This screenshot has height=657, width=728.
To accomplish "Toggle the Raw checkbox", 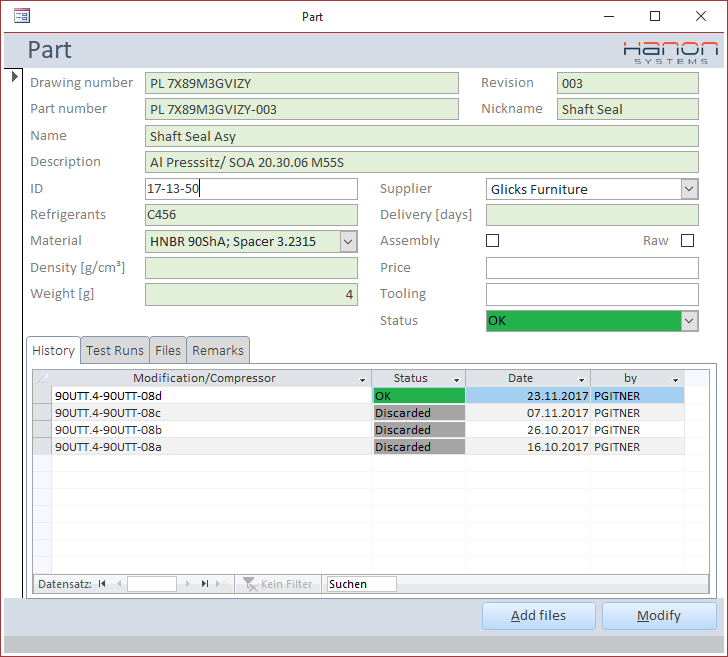I will coord(687,241).
